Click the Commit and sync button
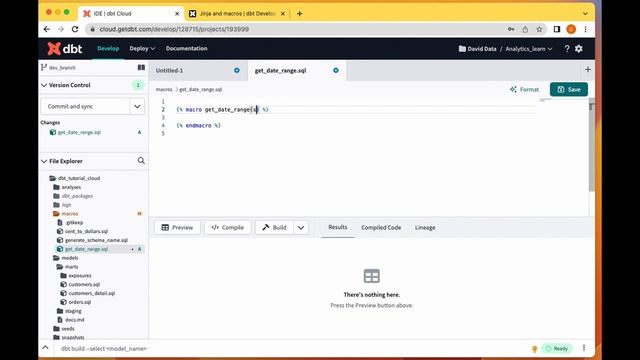 coord(85,106)
